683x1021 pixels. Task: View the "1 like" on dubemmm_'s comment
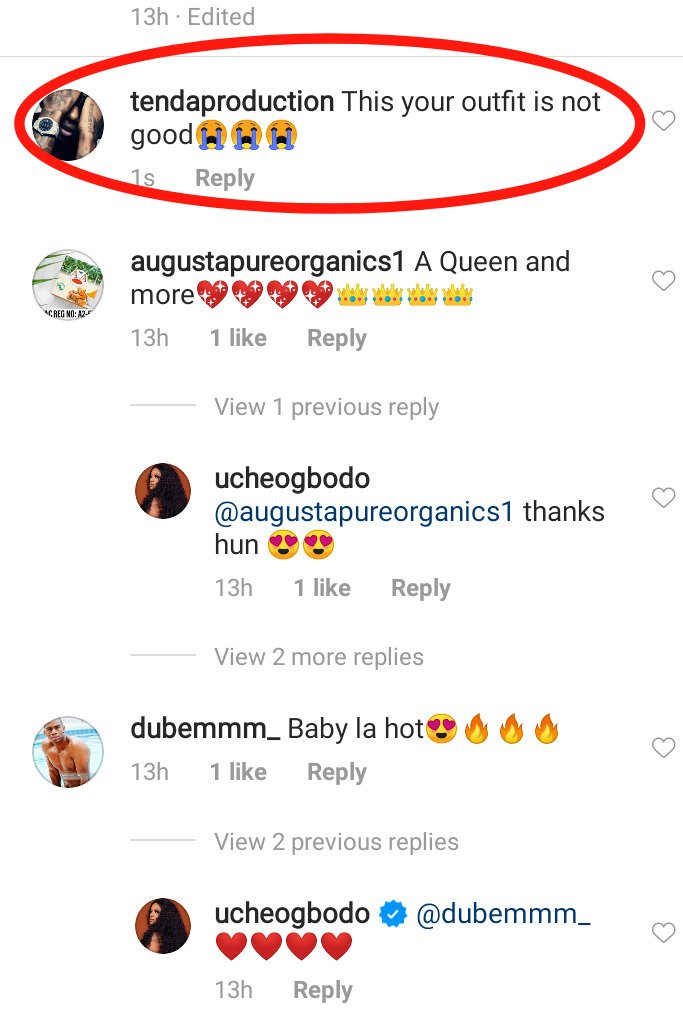point(238,772)
